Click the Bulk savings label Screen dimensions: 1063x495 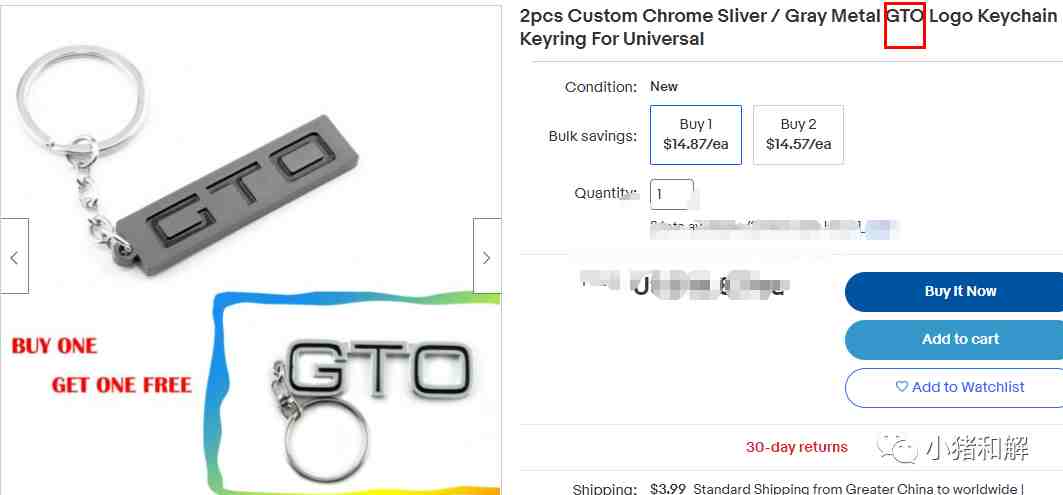(x=592, y=136)
